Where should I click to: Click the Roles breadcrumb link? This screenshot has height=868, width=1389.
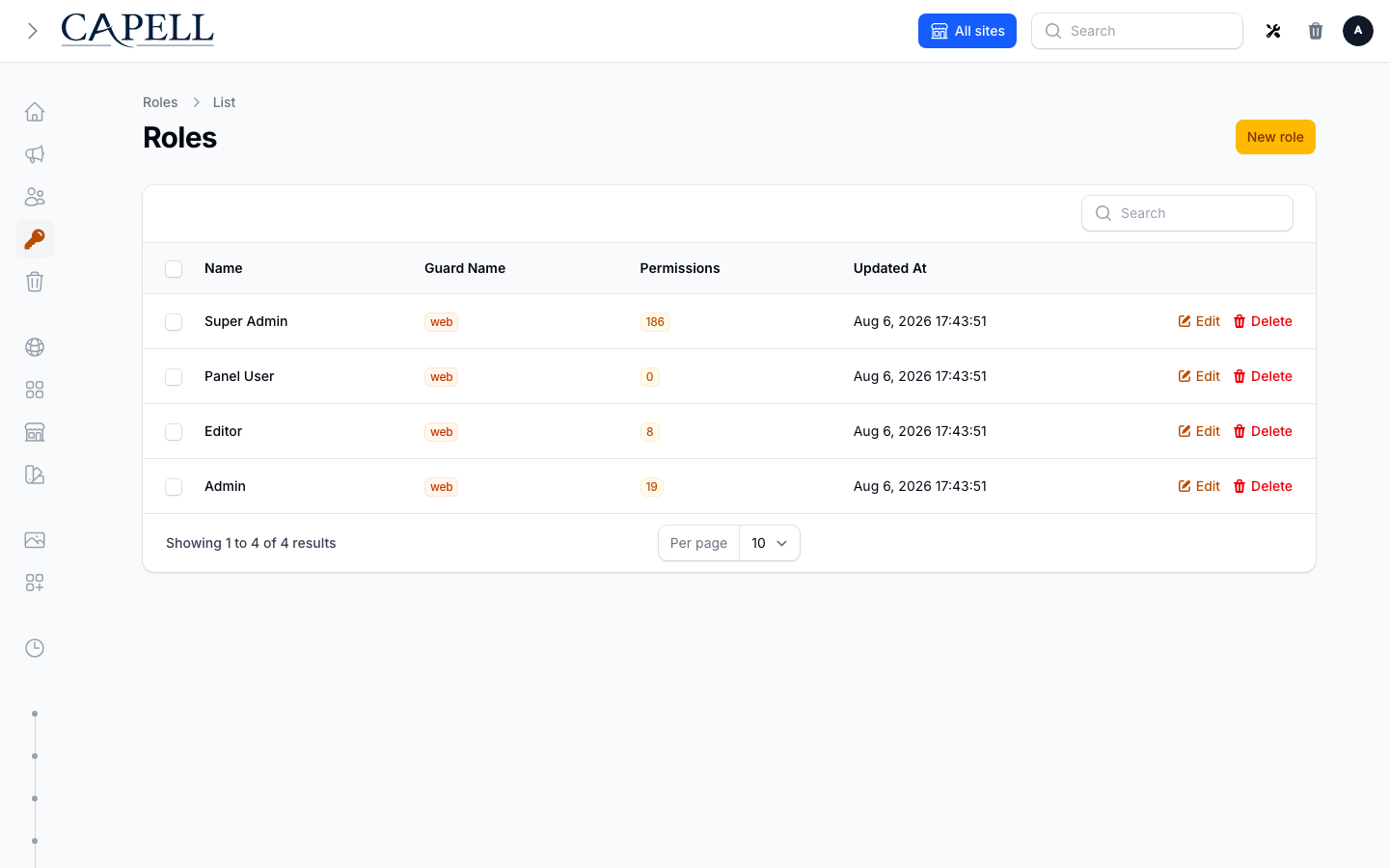160,102
